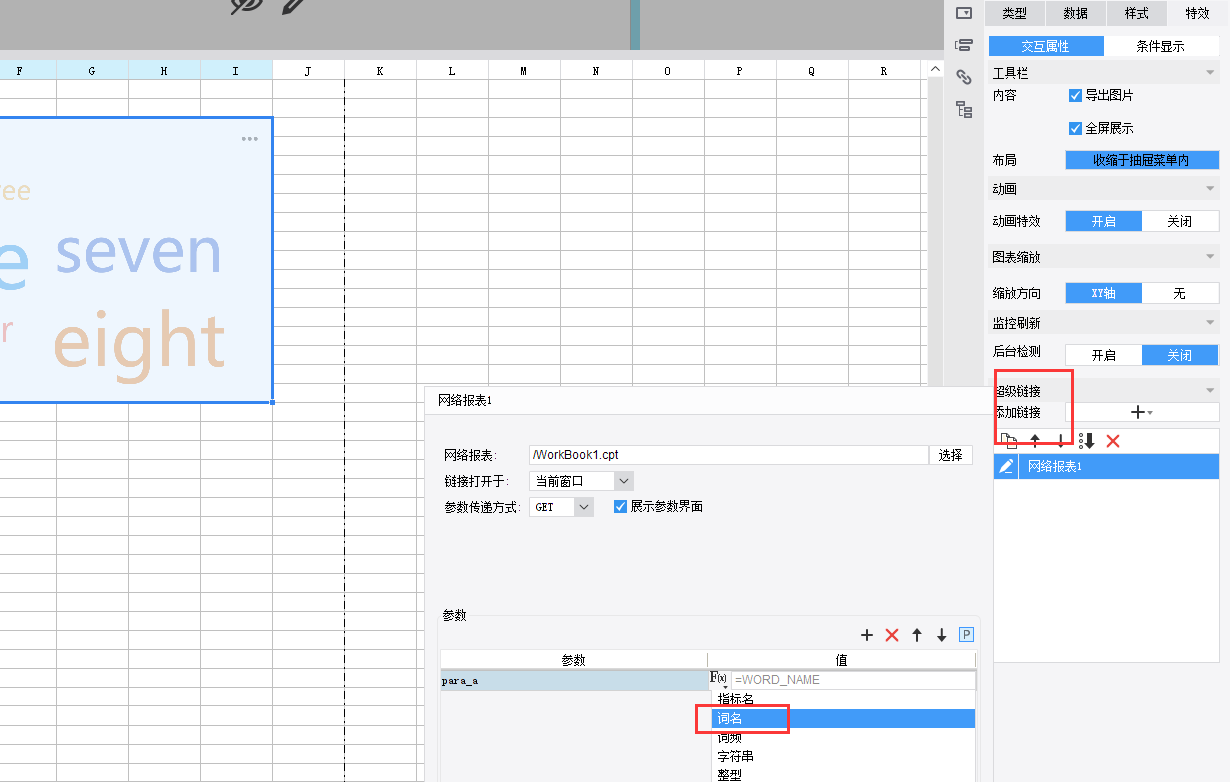
Task: Toggle 全屏展示 checkbox
Action: [1076, 129]
